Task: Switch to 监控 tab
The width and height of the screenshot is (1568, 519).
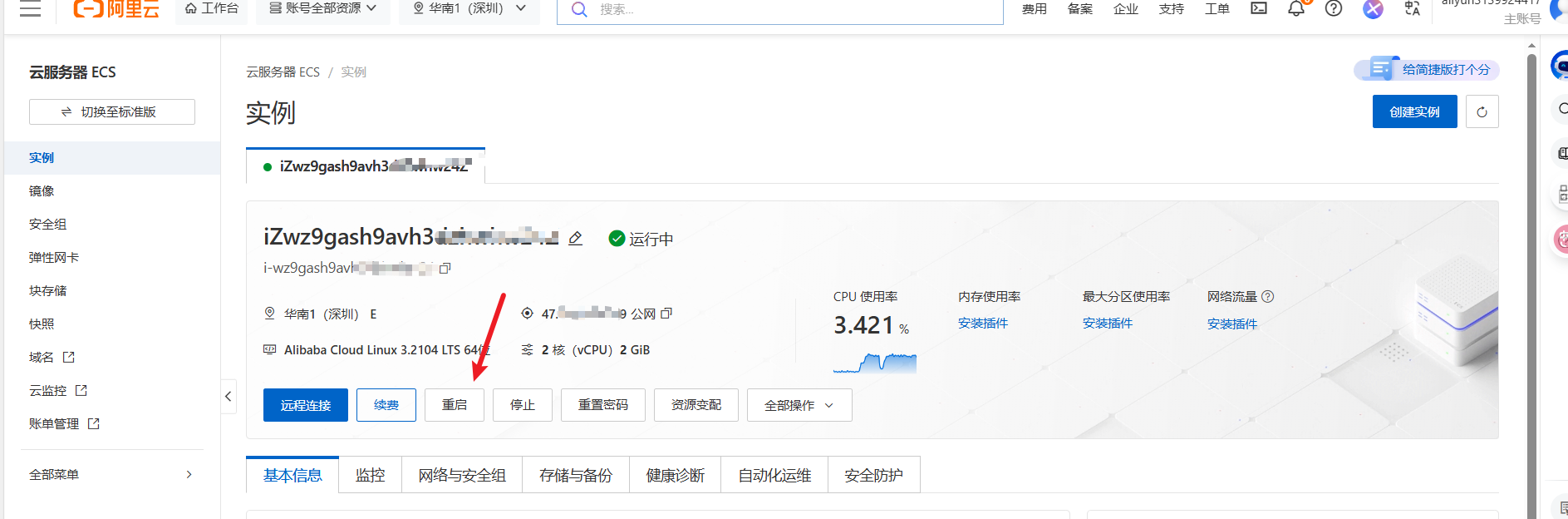Action: pos(371,475)
